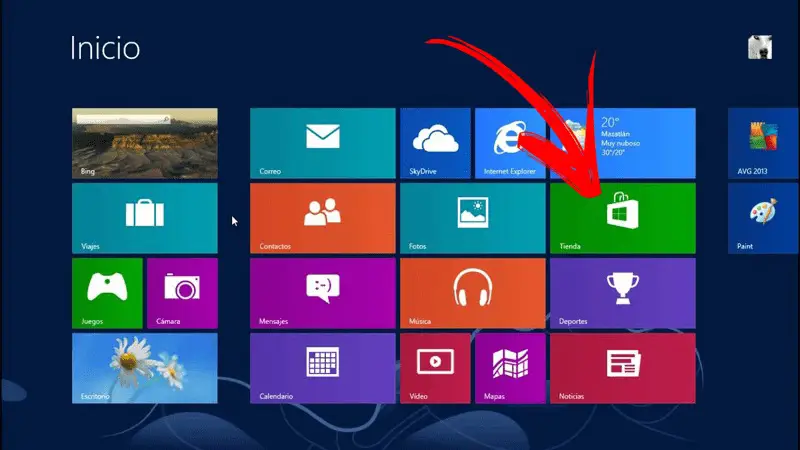Launch the SkyDrive cloud tile

click(435, 143)
